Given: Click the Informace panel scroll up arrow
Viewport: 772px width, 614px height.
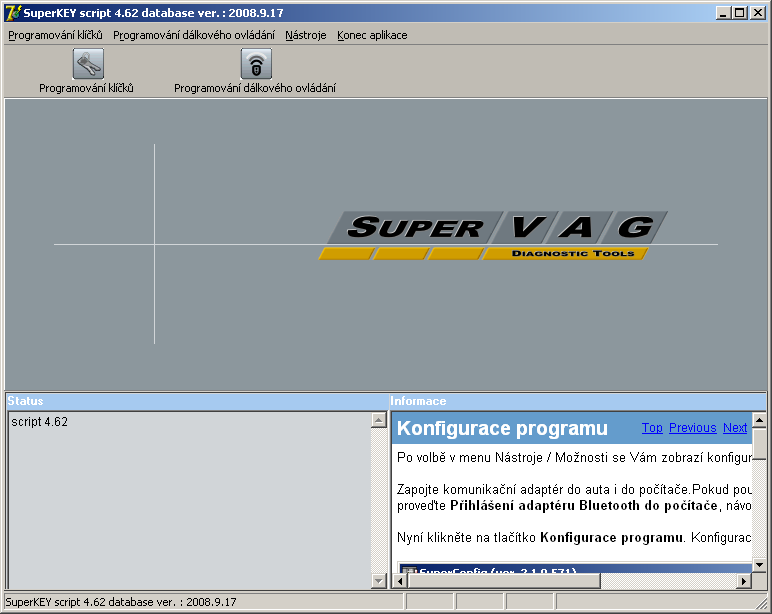Looking at the screenshot, I should click(759, 420).
